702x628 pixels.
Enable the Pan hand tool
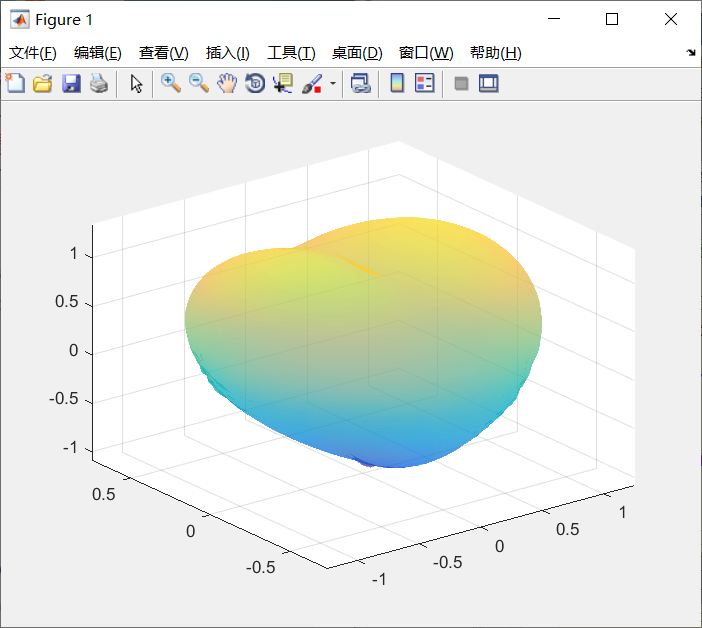[227, 83]
